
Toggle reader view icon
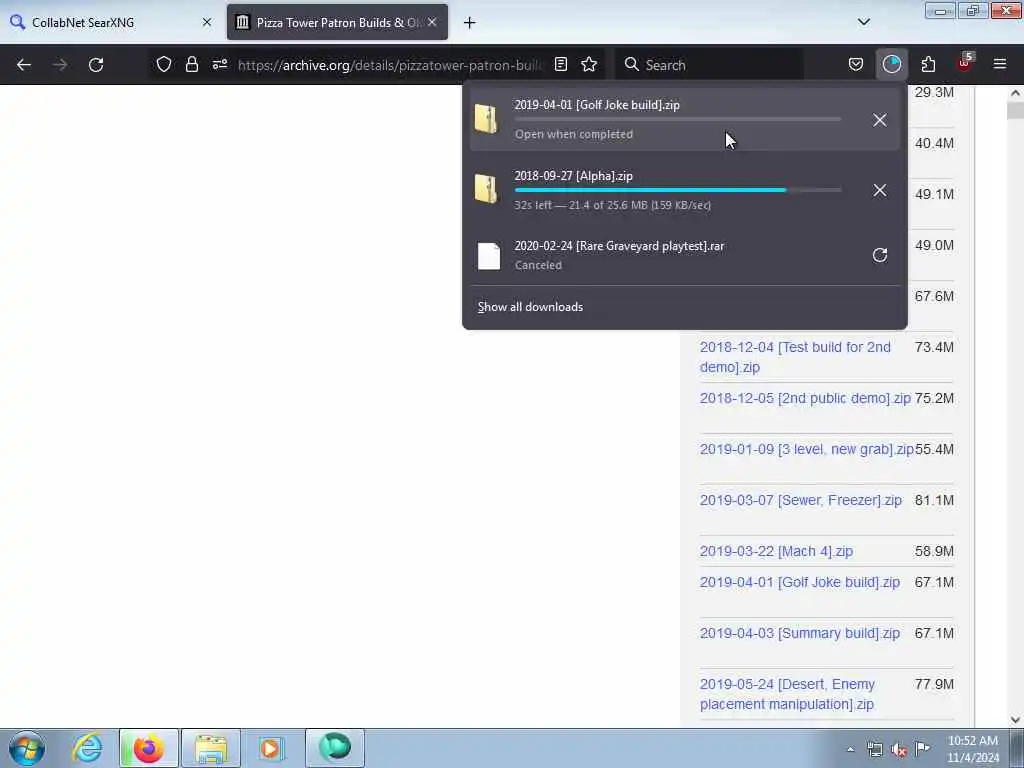point(560,64)
